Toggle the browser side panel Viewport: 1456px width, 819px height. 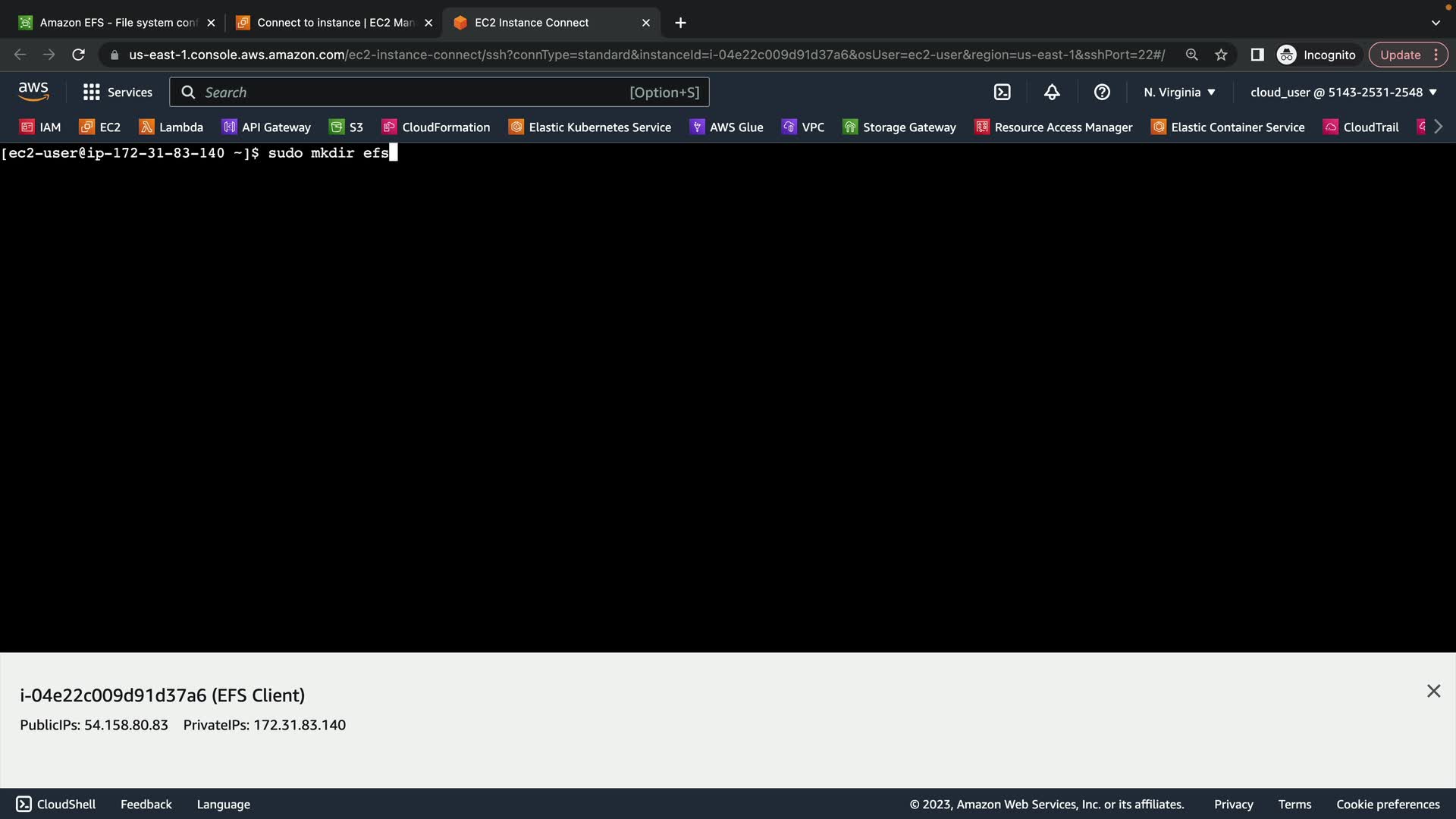coord(1257,55)
